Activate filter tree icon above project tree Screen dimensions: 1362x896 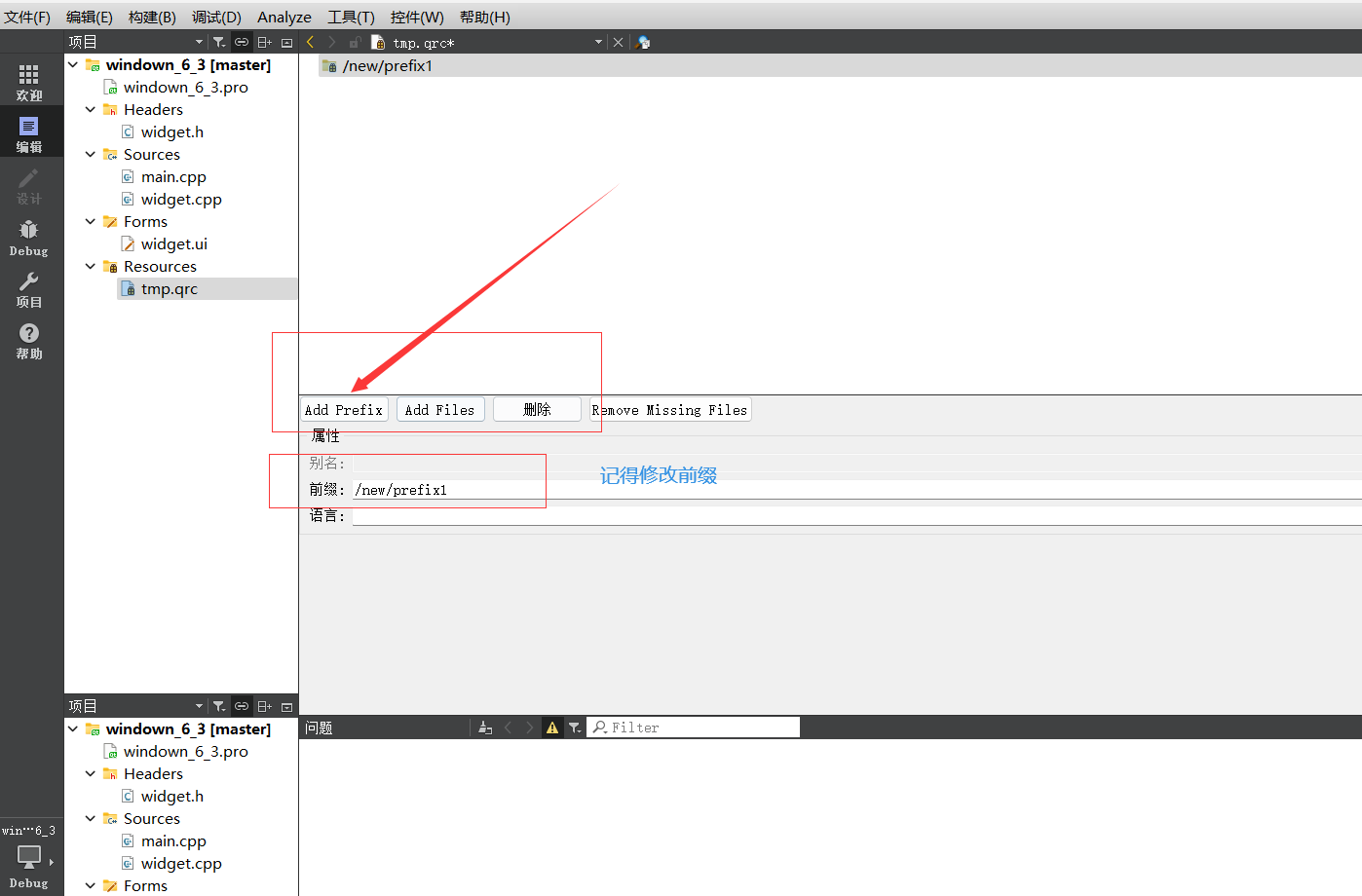tap(219, 41)
